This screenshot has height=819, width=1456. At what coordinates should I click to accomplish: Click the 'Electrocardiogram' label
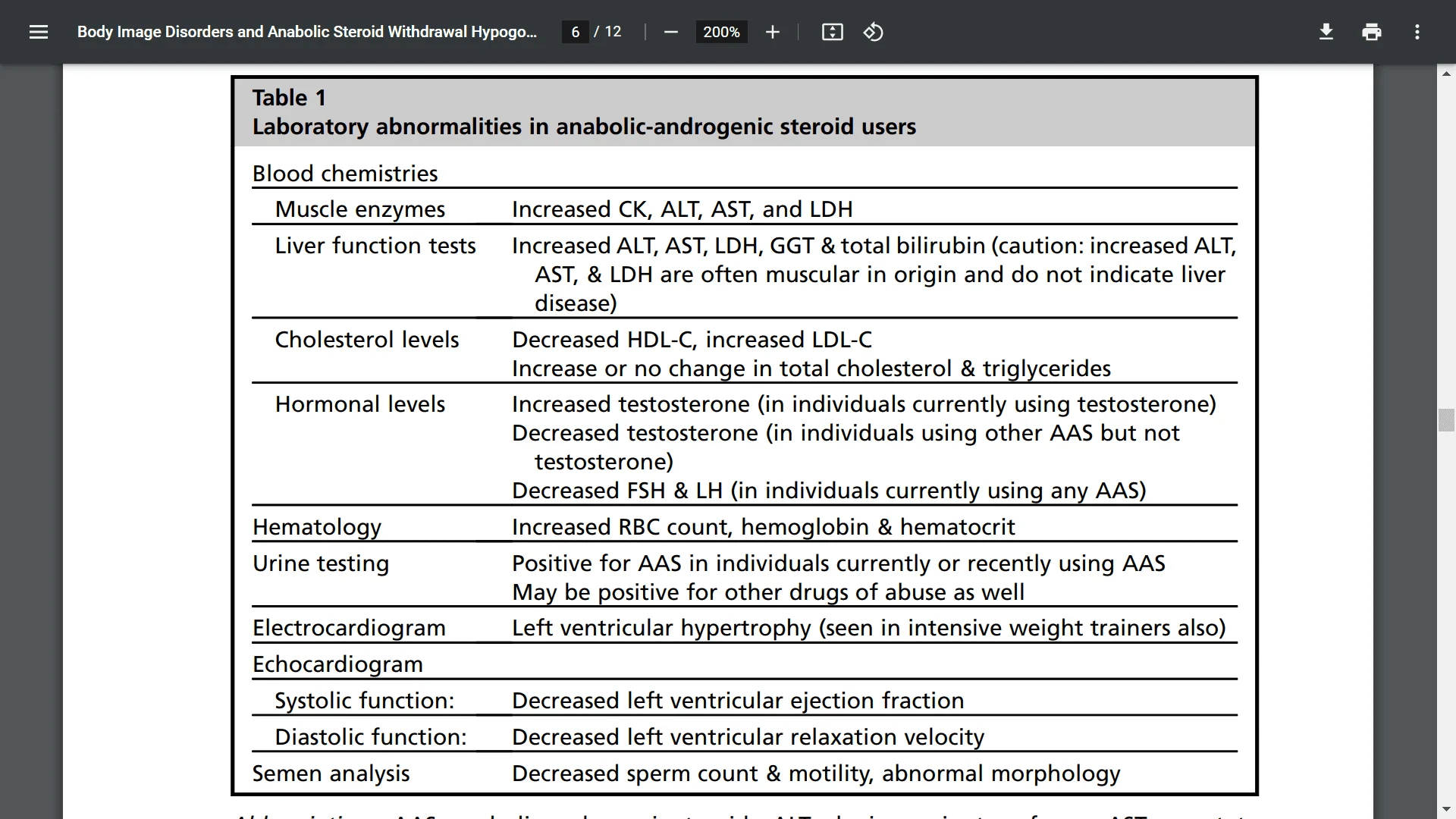[349, 628]
